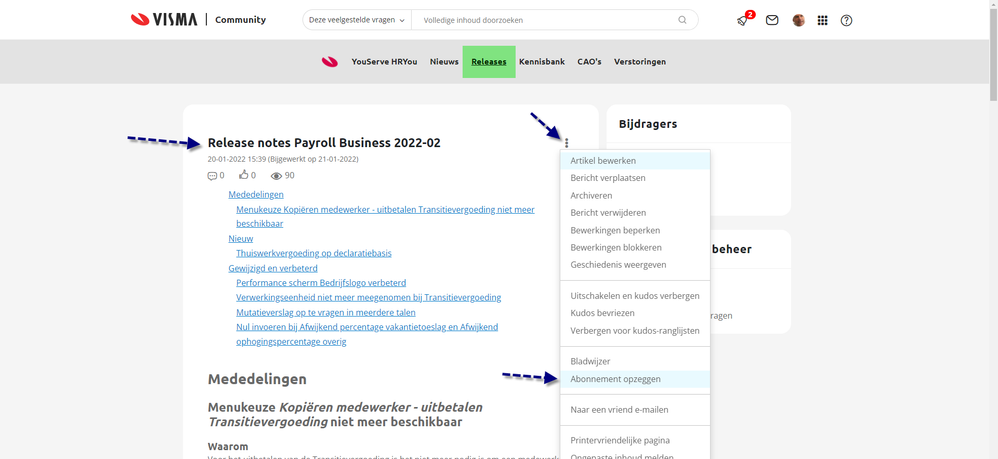Screen dimensions: 998x459
Task: Follow the 'Nieuw' contents link
Action: point(241,239)
